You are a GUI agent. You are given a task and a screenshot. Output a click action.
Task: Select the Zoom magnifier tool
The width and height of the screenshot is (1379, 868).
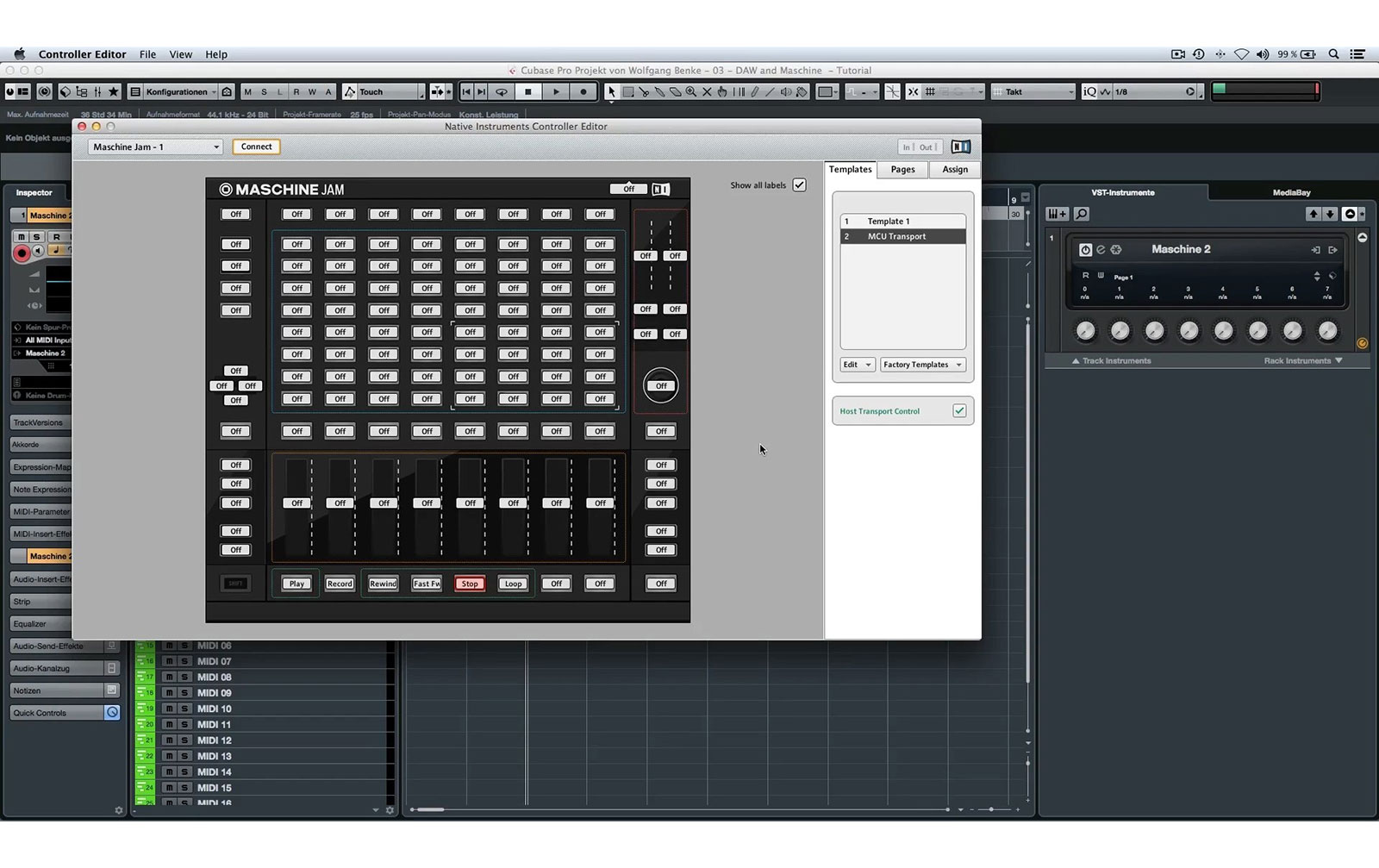coord(690,91)
